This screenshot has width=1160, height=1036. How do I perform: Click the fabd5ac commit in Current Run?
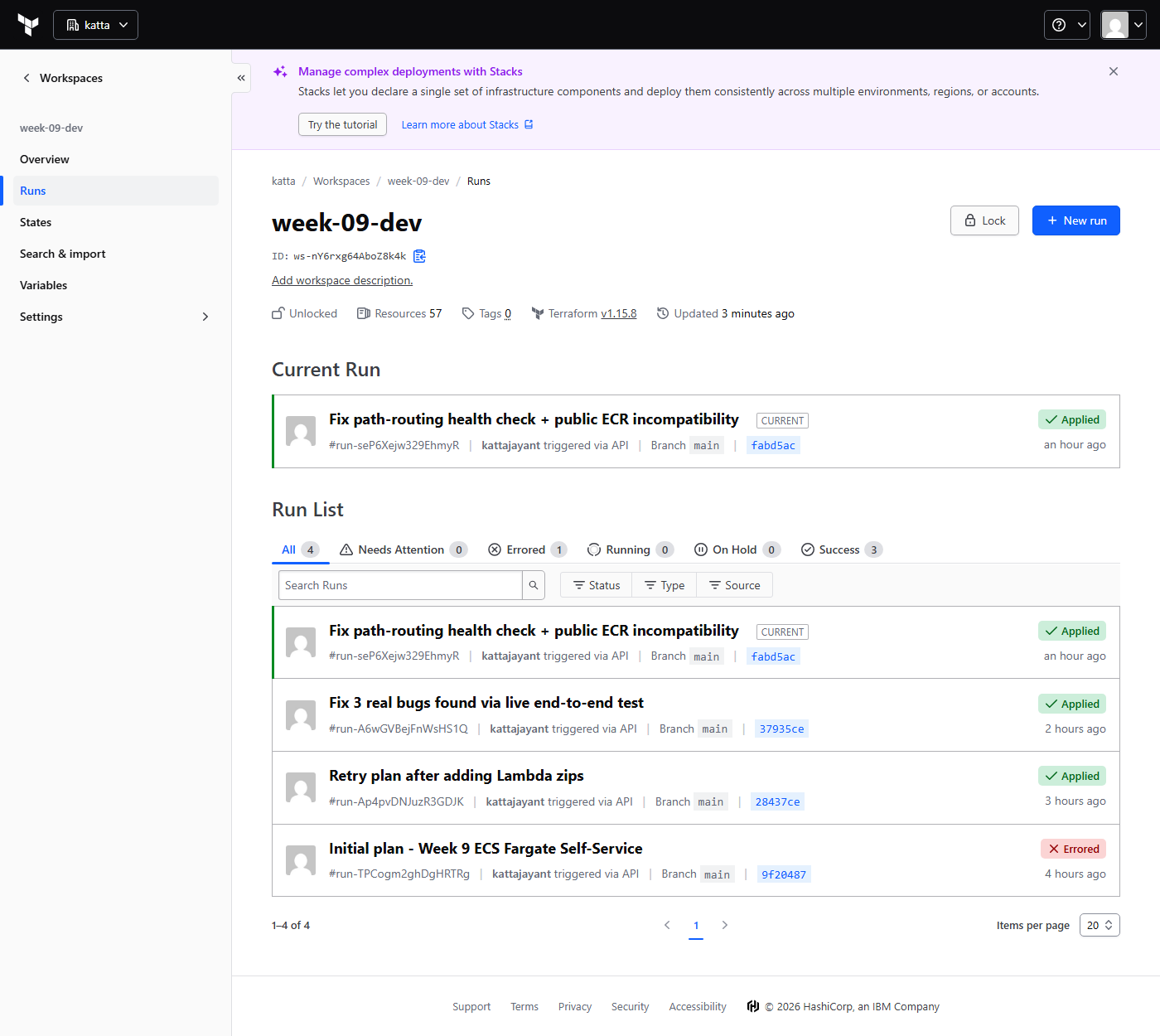pos(773,445)
